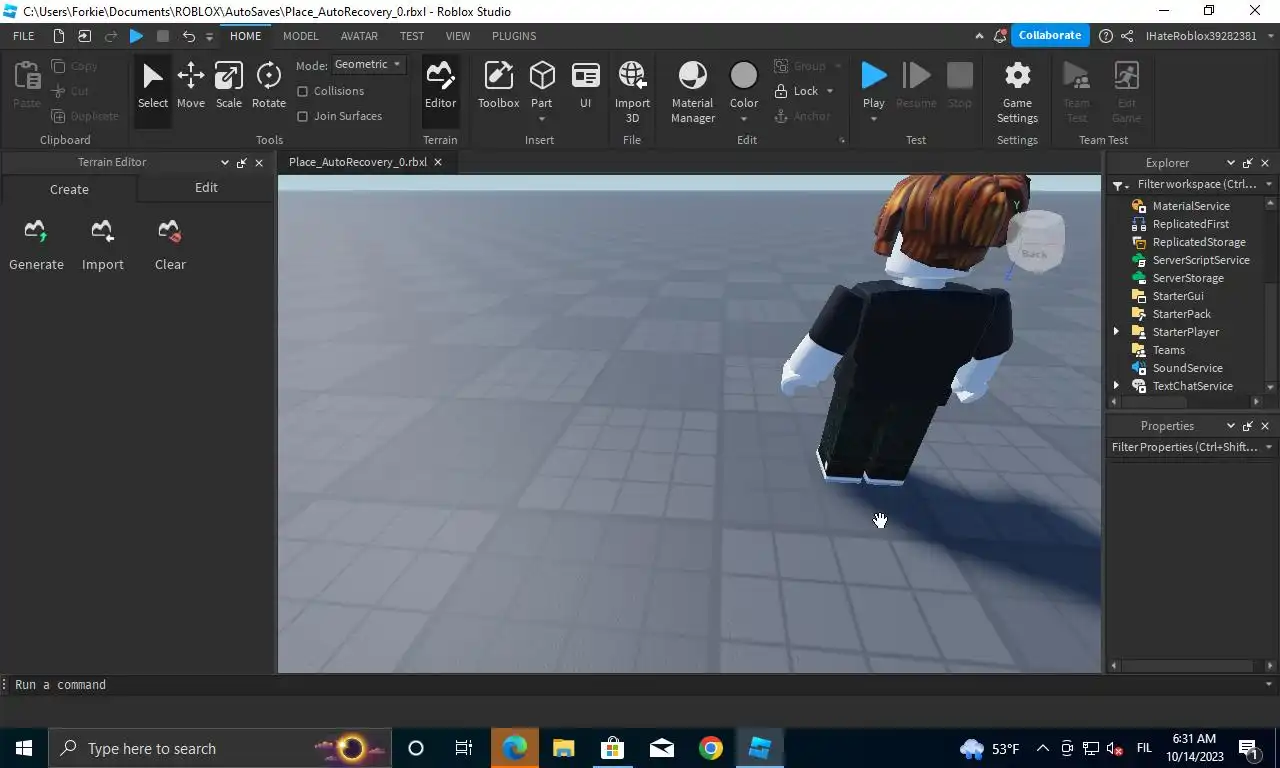Open the FILE menu
The height and width of the screenshot is (768, 1280).
point(23,36)
